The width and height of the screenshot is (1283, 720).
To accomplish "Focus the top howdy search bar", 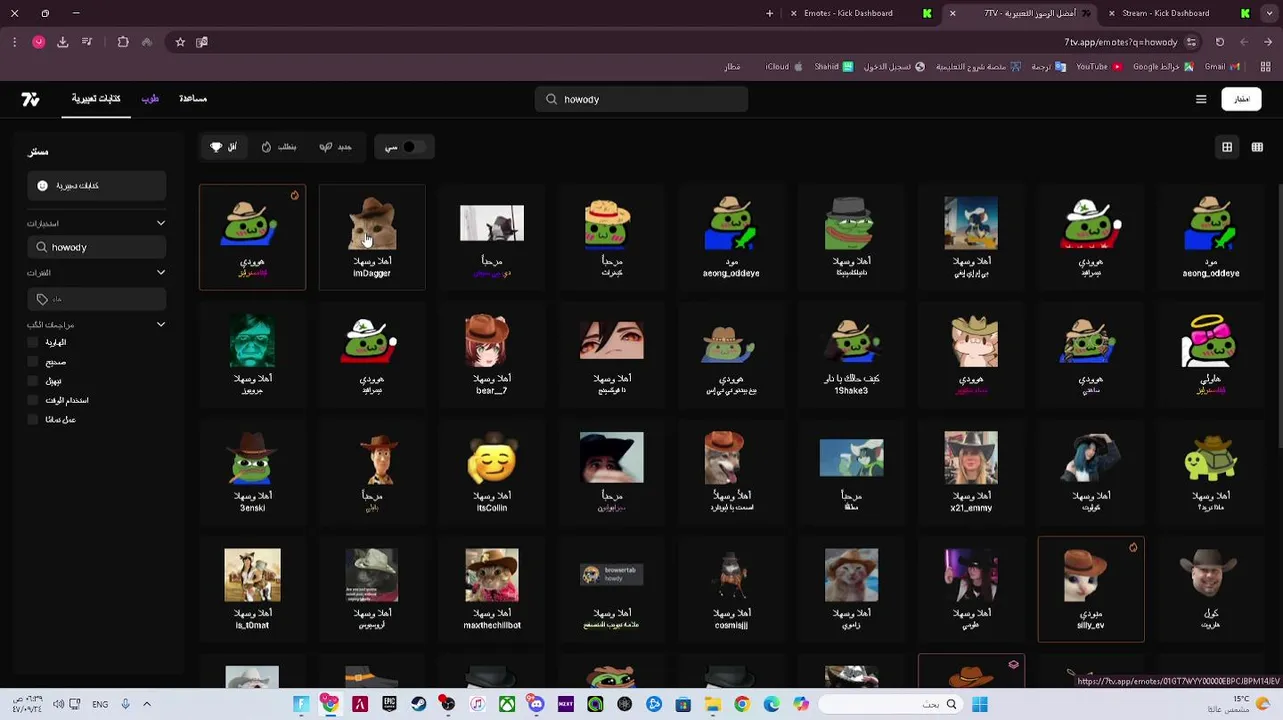I will [x=641, y=99].
